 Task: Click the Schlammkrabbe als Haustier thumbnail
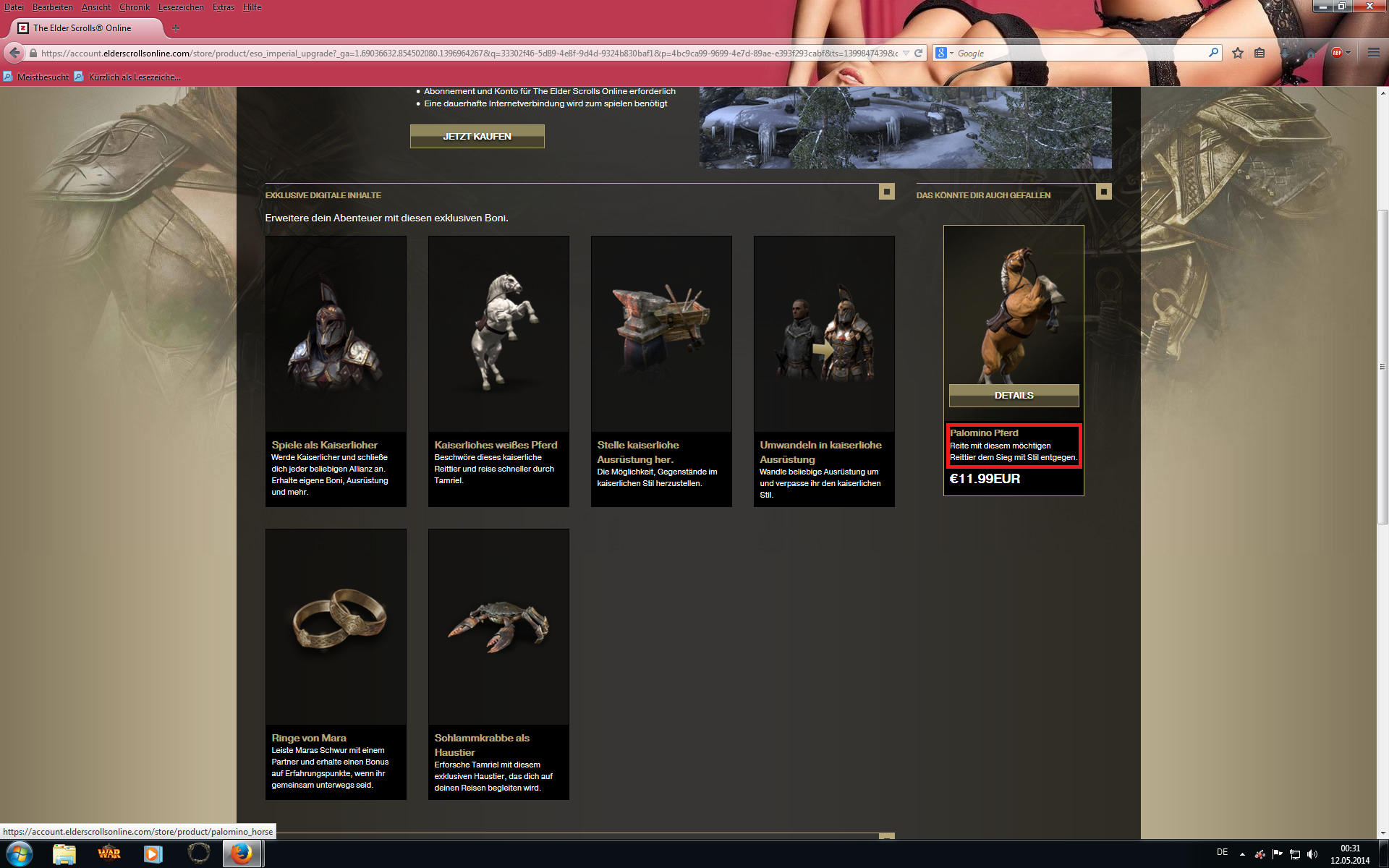pyautogui.click(x=498, y=626)
